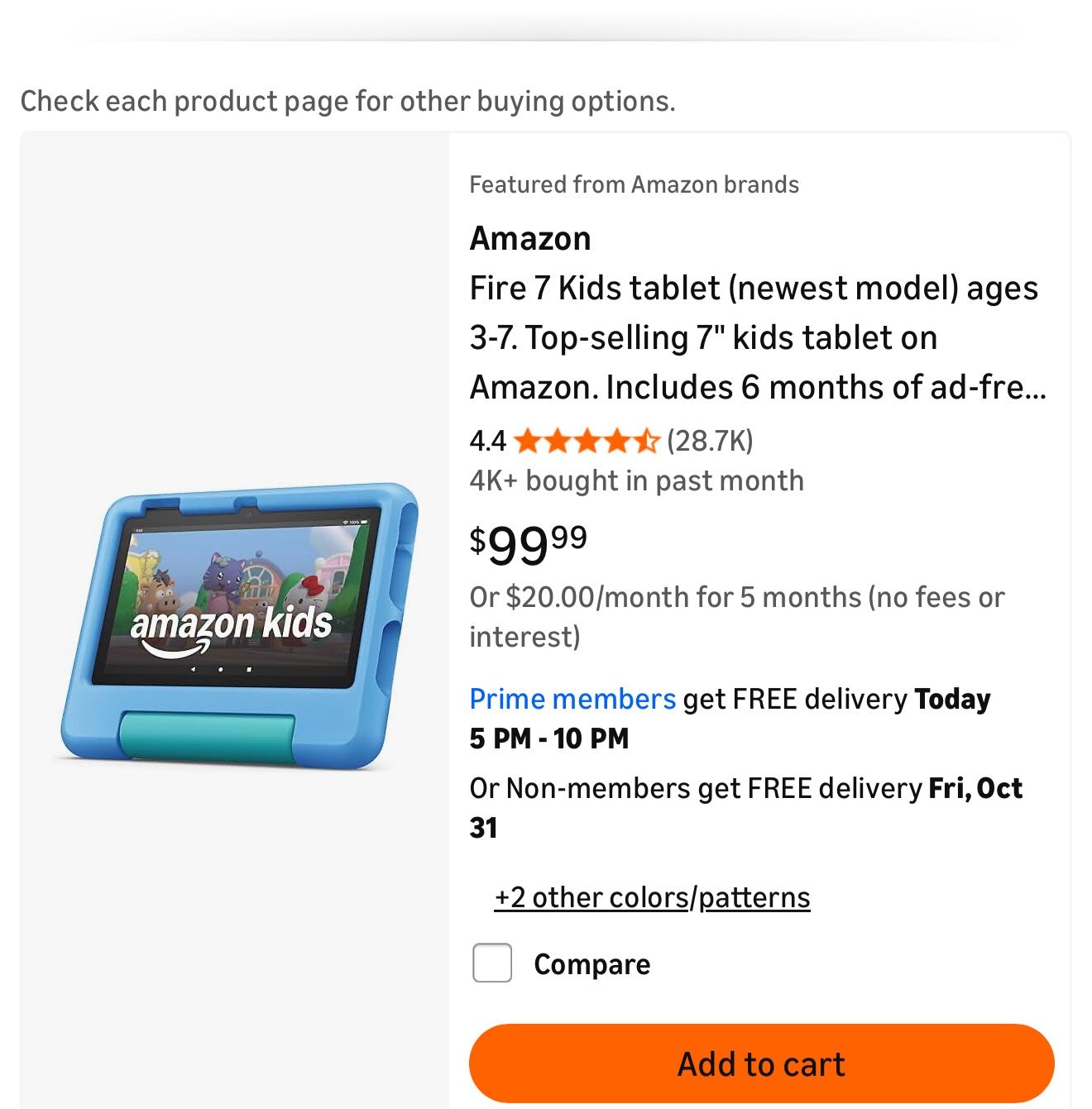Click the Prime members link
The width and height of the screenshot is (1092, 1109).
pos(572,699)
